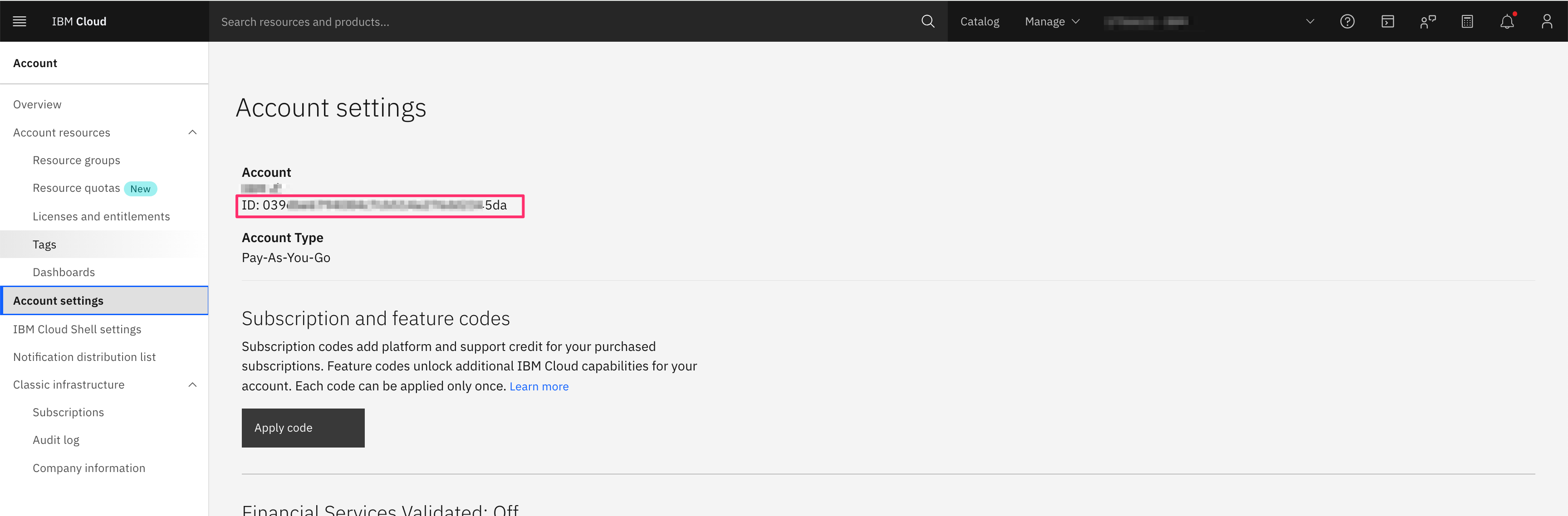
Task: Expand the Manage dropdown menu
Action: (x=1052, y=21)
